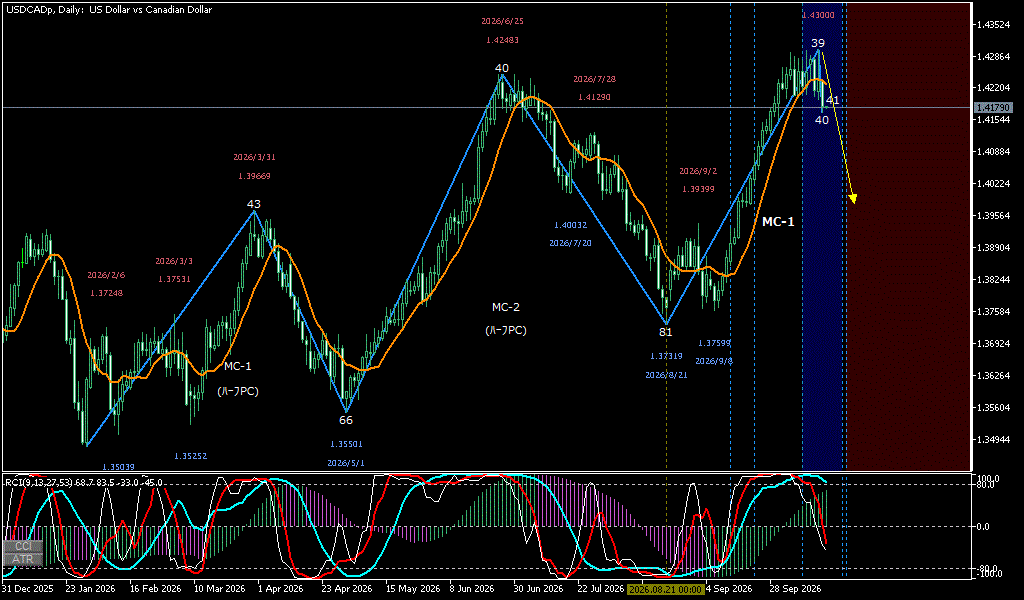Select the 1.39399 price label
The image size is (1024, 600).
[x=698, y=189]
